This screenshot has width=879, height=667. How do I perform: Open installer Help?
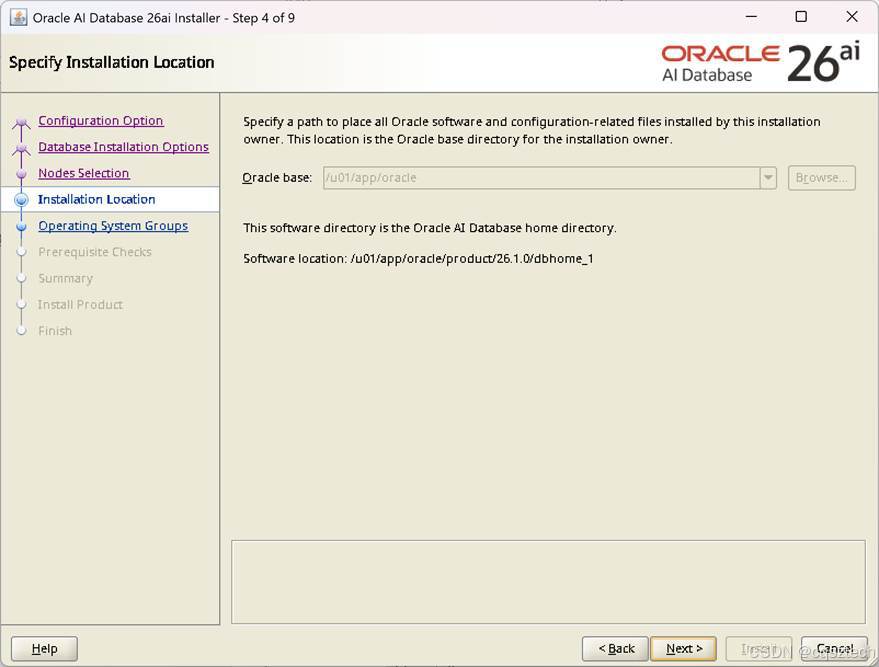[44, 649]
